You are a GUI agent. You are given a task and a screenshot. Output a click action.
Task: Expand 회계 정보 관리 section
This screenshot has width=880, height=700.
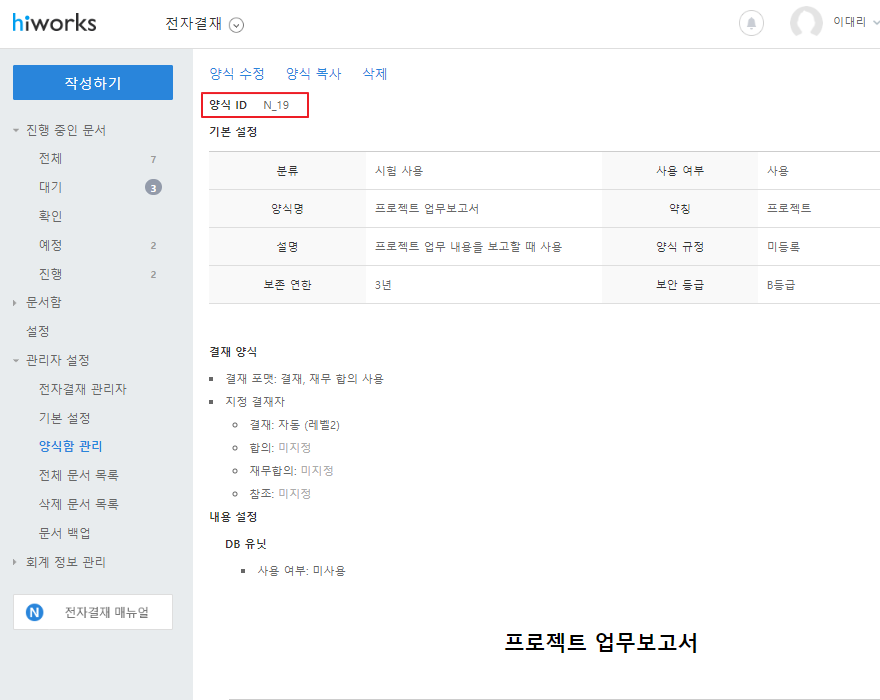point(16,562)
